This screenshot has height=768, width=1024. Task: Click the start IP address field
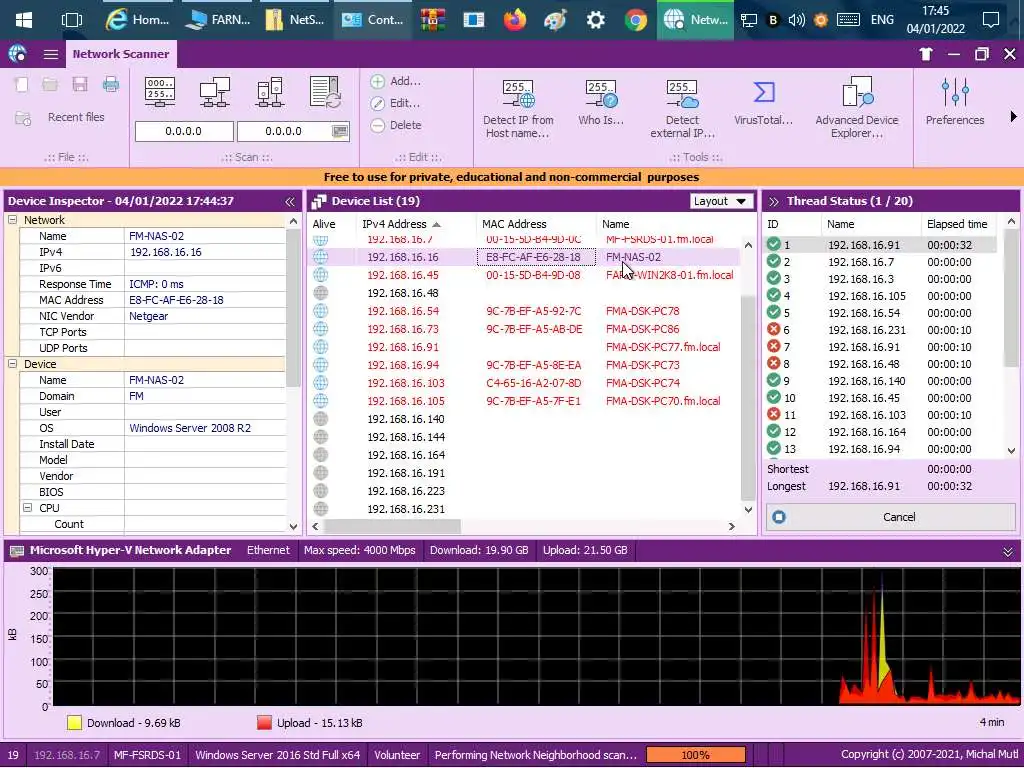pyautogui.click(x=184, y=131)
